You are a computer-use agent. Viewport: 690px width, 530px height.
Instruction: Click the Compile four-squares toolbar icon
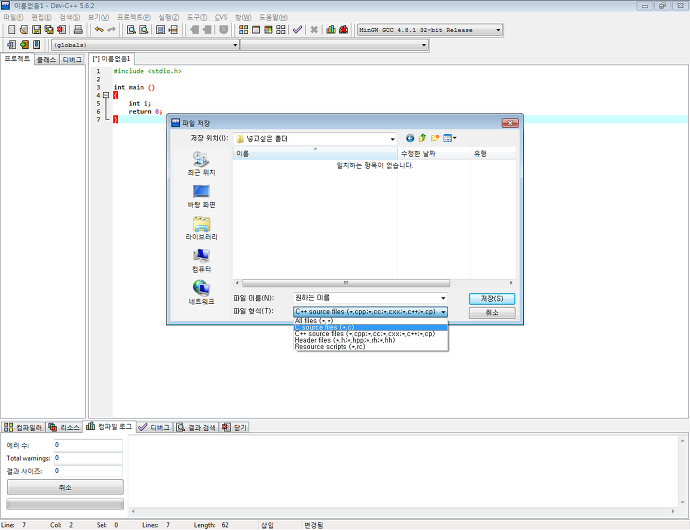tap(243, 29)
